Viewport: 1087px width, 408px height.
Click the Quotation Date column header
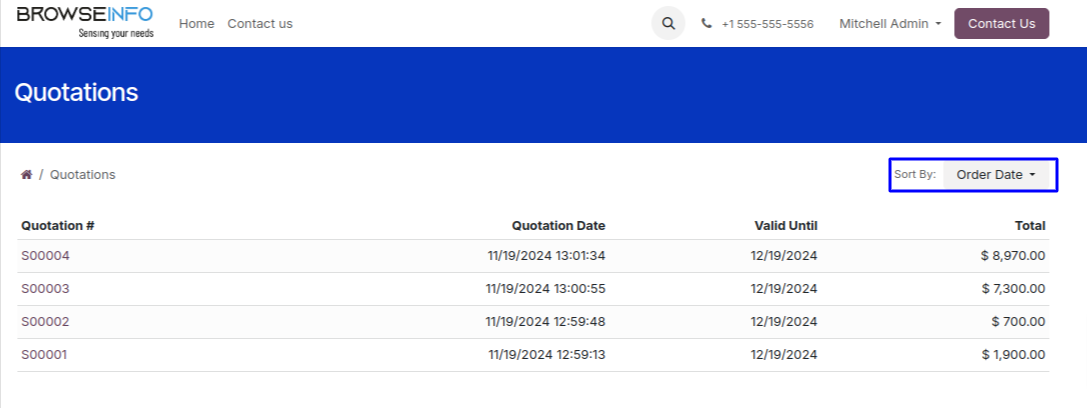[558, 226]
